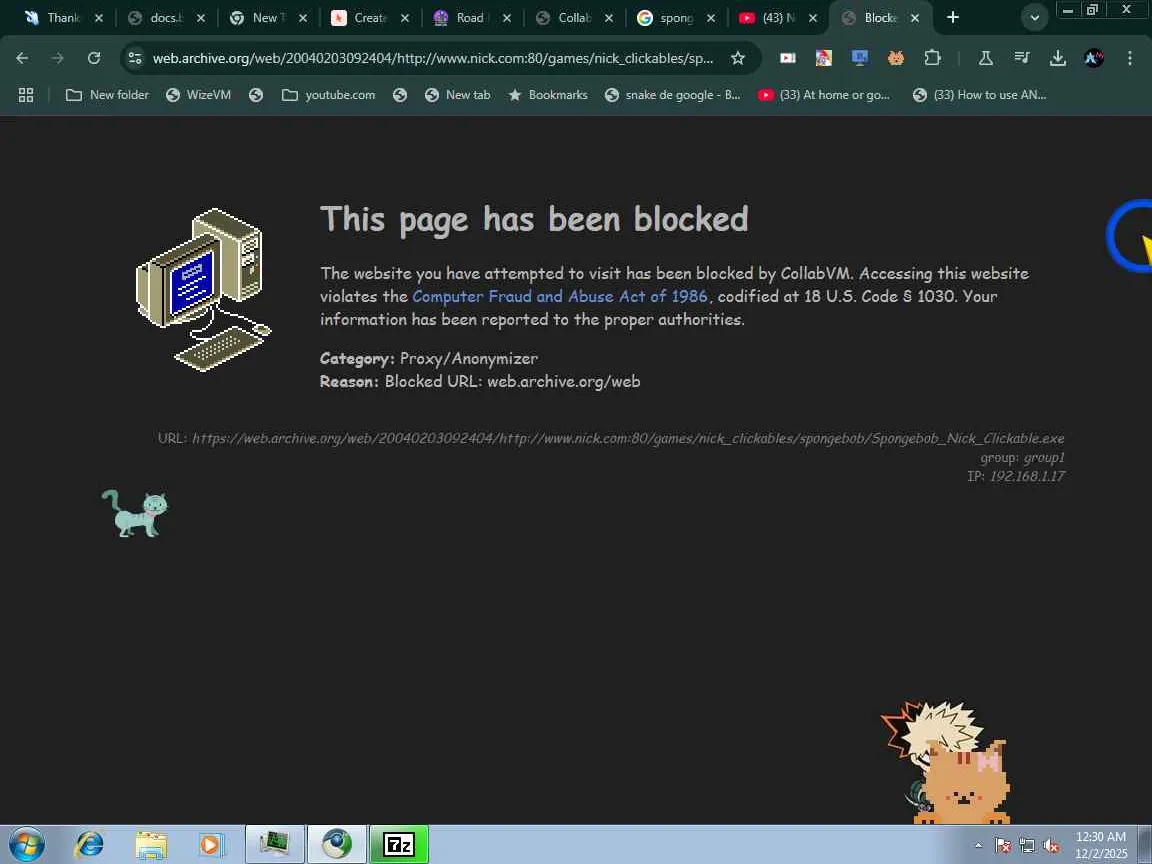Image resolution: width=1152 pixels, height=864 pixels.
Task: Open the Bookmarks star folder
Action: point(548,95)
